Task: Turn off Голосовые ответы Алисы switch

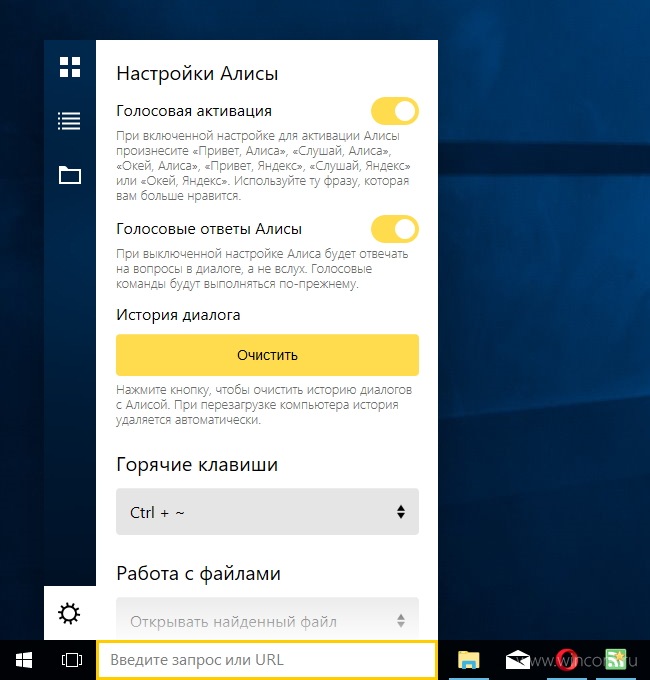Action: [395, 229]
